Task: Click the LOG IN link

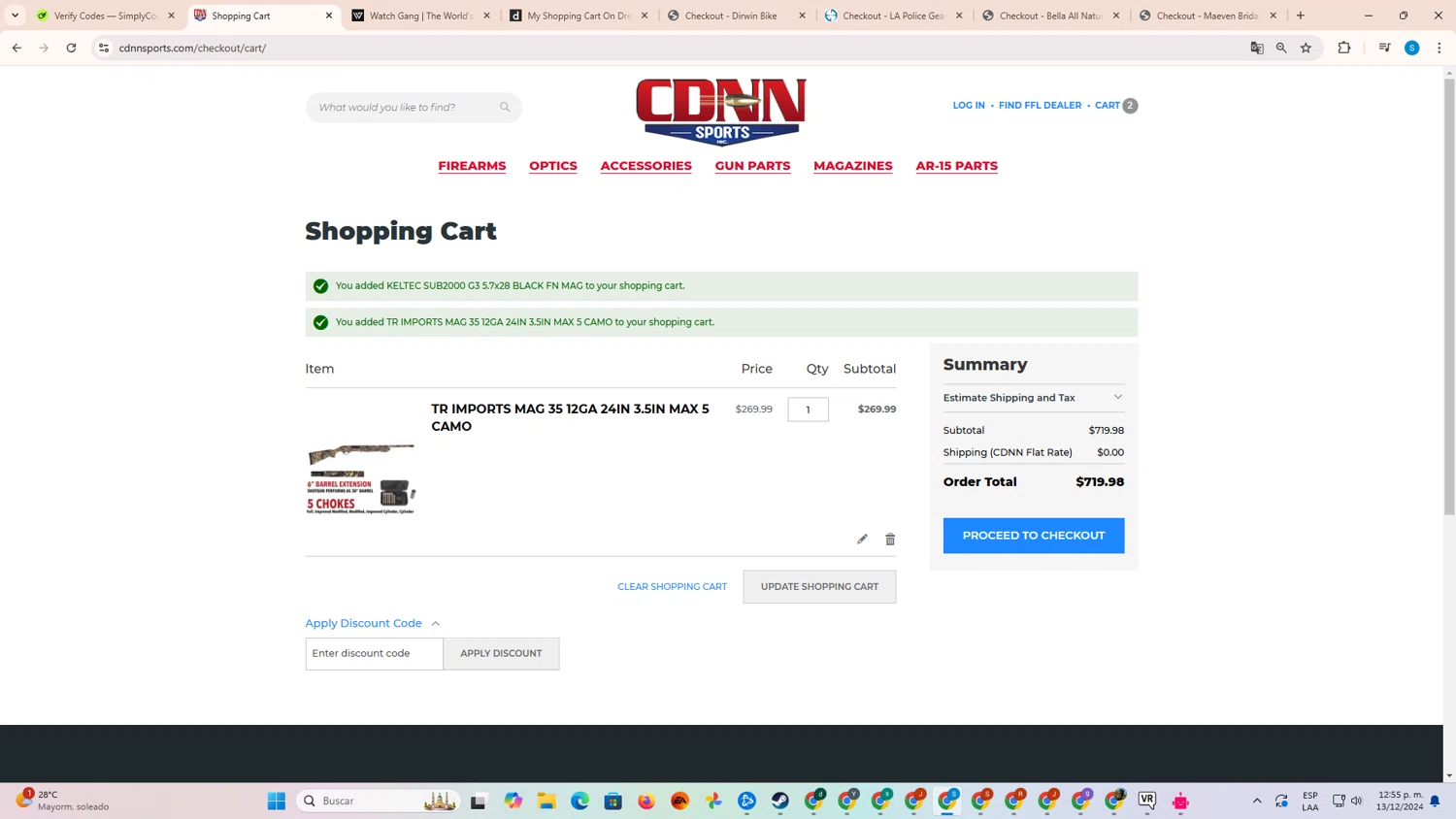Action: [x=969, y=105]
